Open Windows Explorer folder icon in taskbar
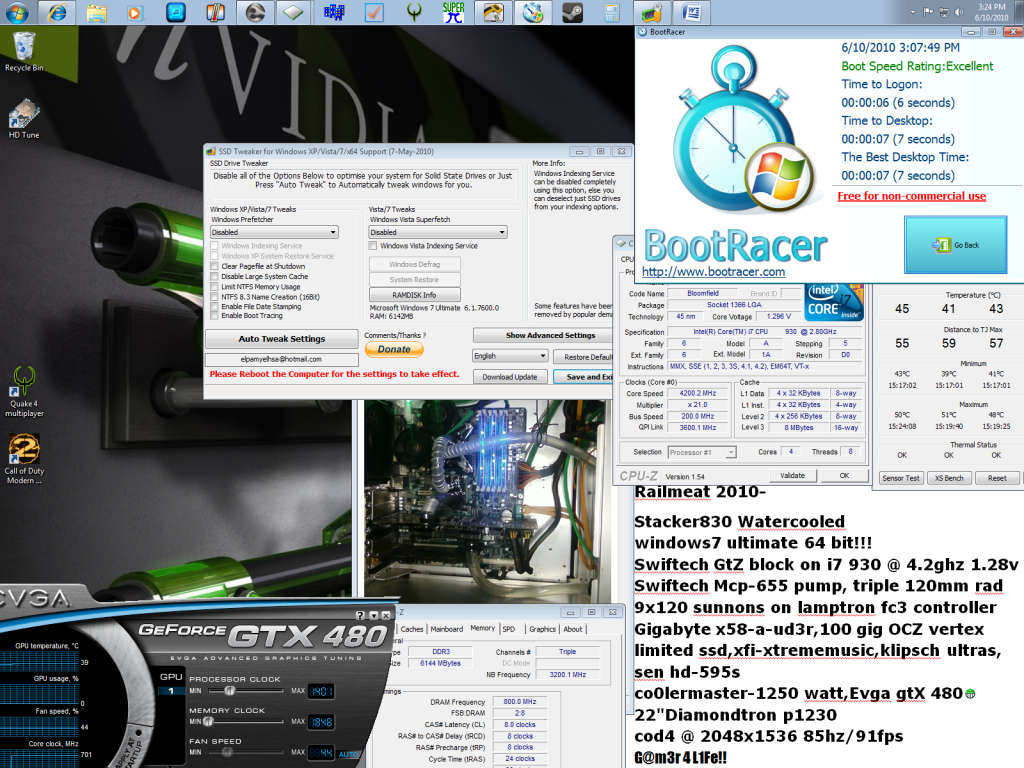This screenshot has height=768, width=1024. [x=97, y=12]
